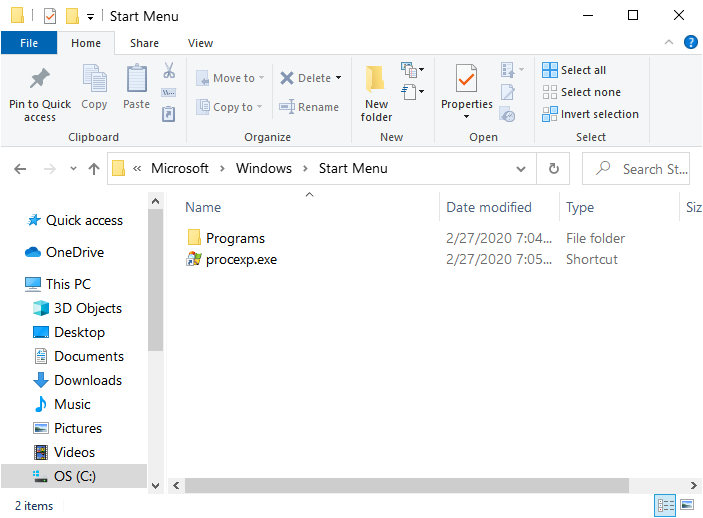
Task: Click the search magnifier icon
Action: coord(603,168)
